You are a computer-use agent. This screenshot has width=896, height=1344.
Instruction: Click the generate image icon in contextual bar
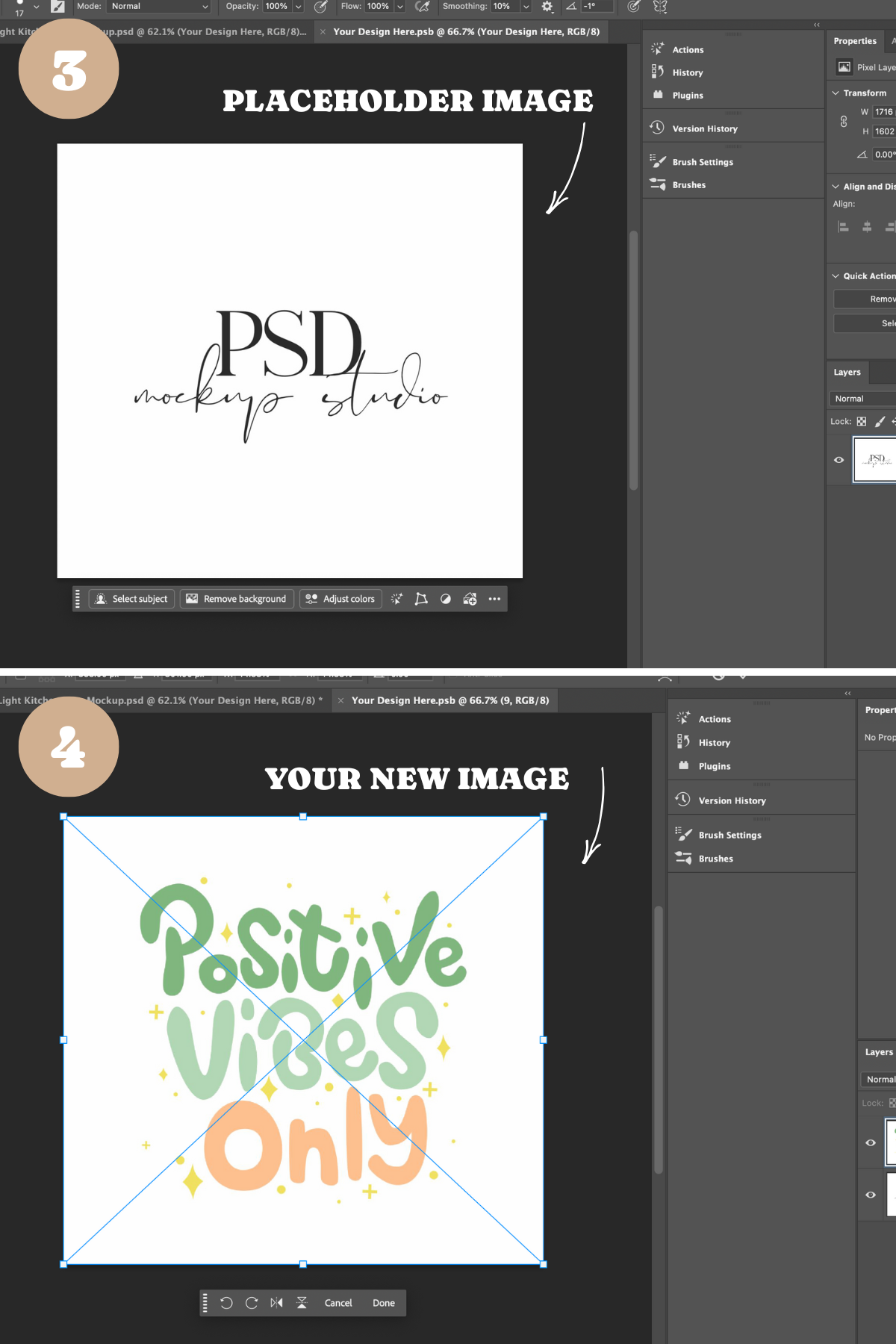(x=470, y=599)
